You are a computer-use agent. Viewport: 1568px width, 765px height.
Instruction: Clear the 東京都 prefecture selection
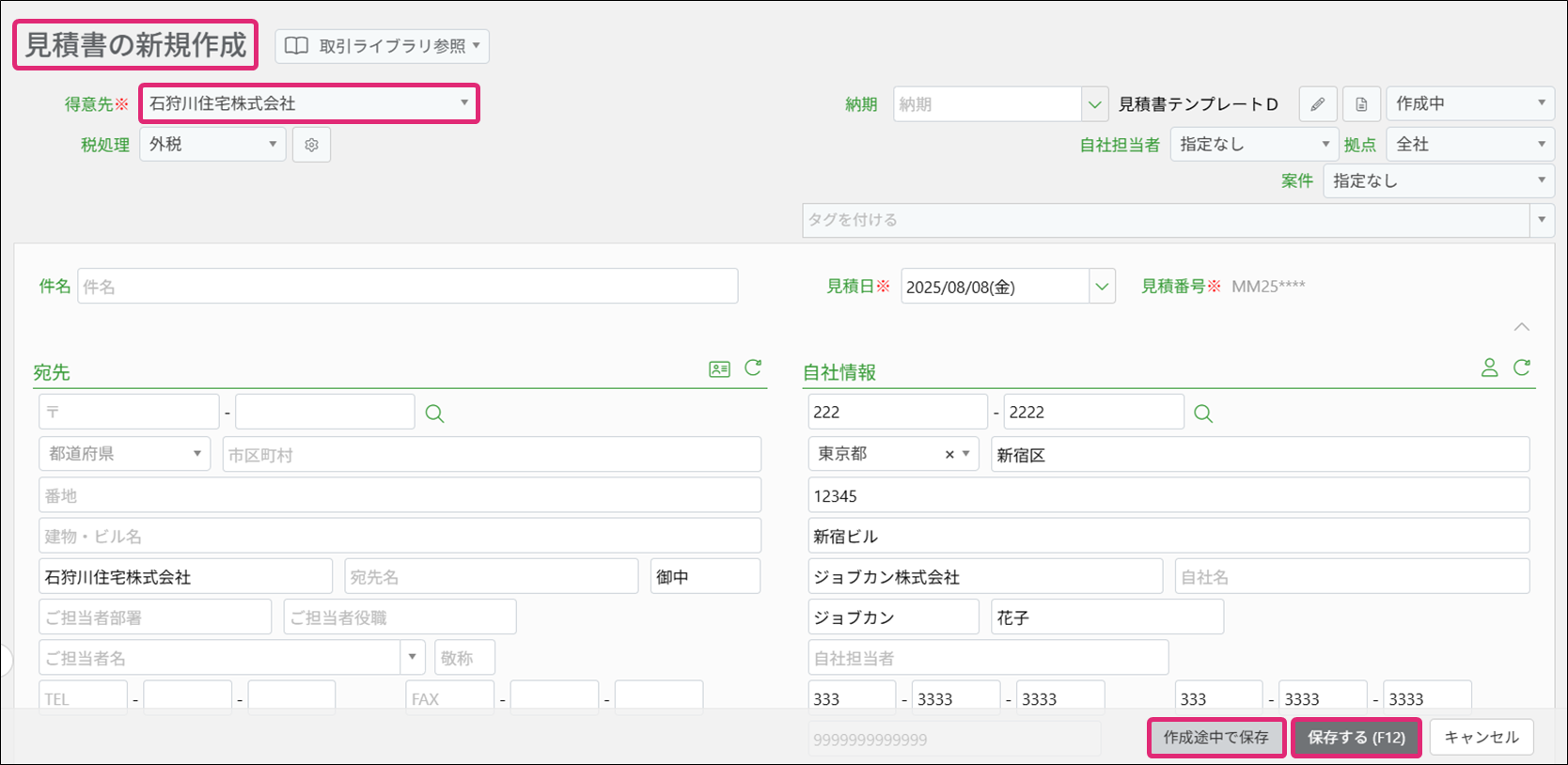949,455
